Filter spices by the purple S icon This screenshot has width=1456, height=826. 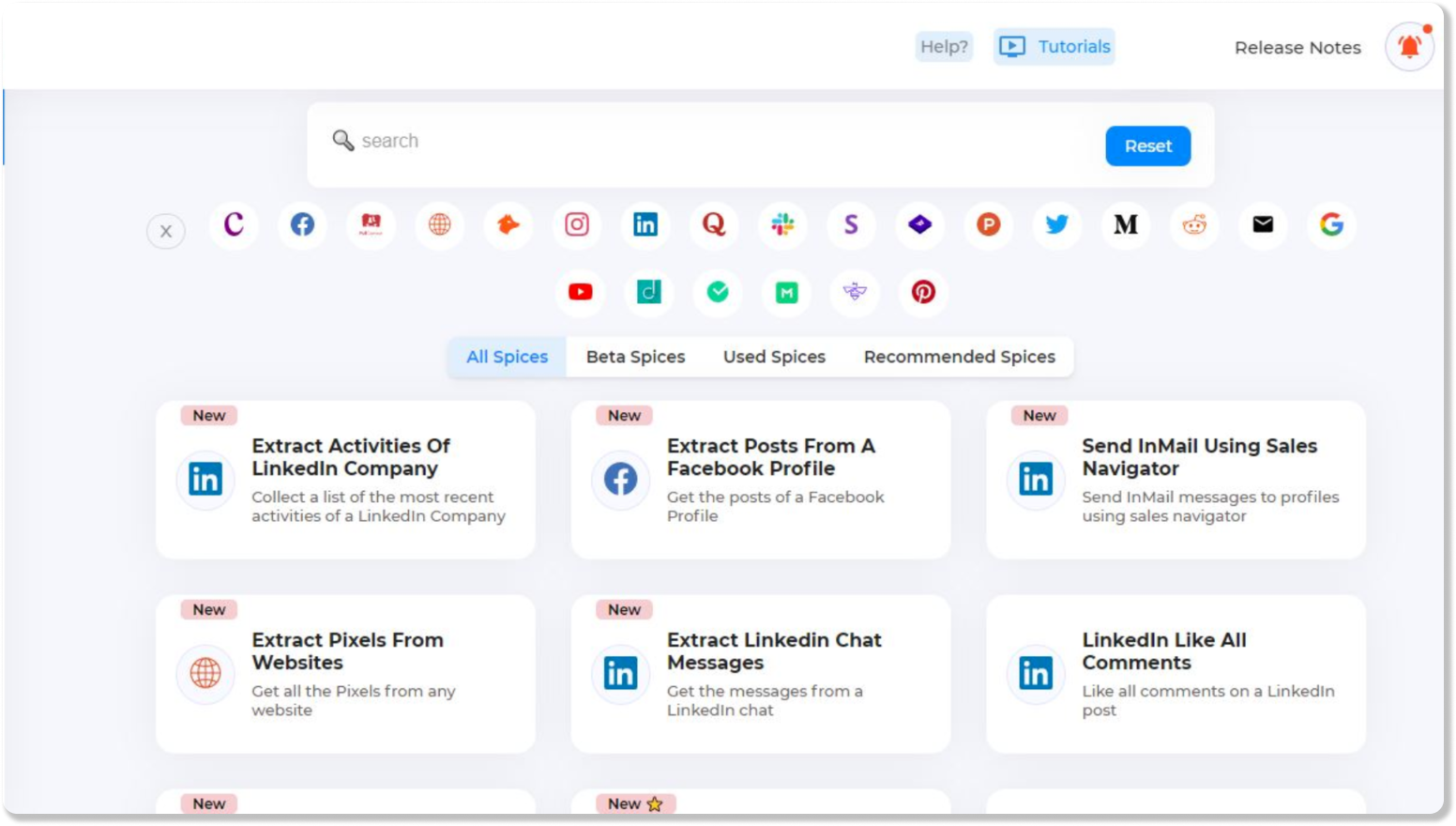[x=851, y=224]
